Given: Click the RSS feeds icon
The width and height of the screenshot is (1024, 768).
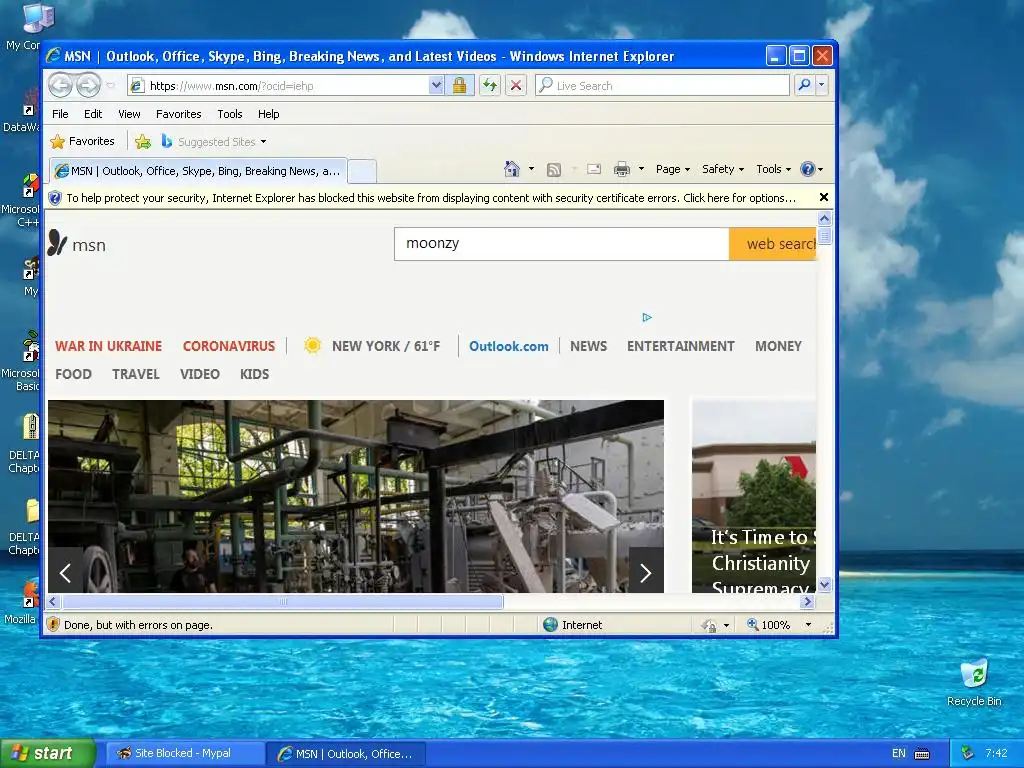Looking at the screenshot, I should click(x=554, y=170).
